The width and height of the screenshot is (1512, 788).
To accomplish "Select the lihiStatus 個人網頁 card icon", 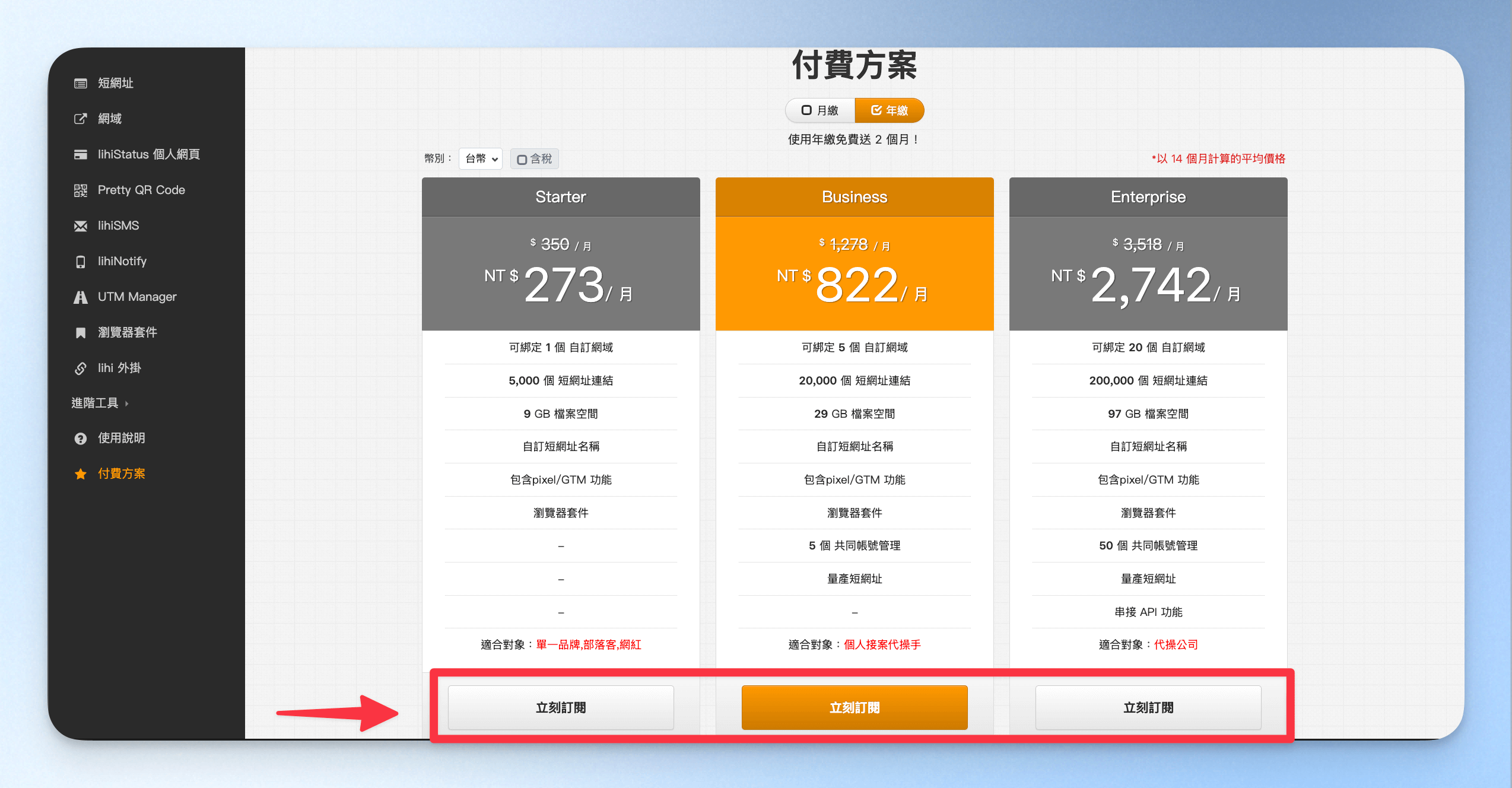I will [81, 154].
